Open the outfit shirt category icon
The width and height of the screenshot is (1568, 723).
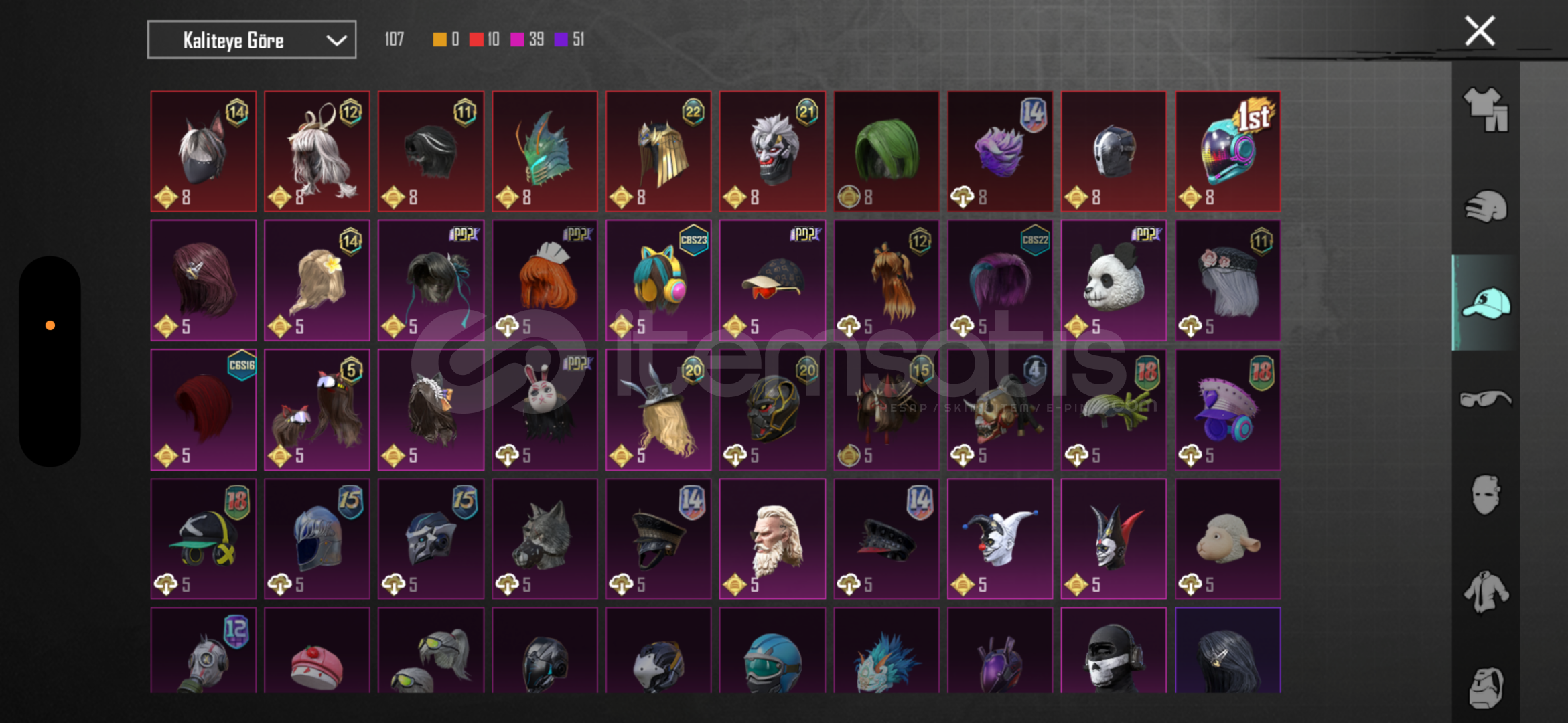(x=1486, y=109)
